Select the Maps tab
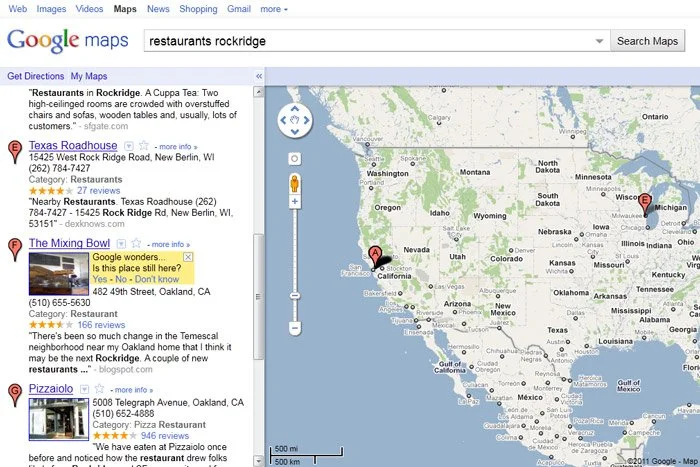700x467 pixels. (x=125, y=9)
